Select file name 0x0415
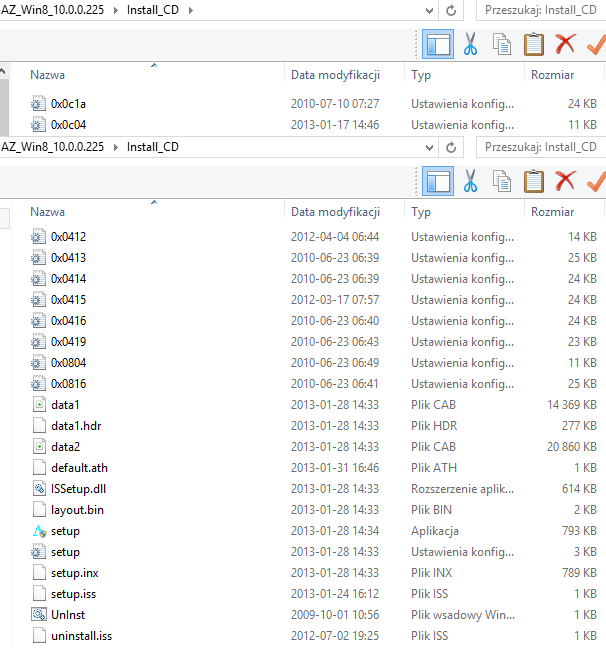 (68, 300)
